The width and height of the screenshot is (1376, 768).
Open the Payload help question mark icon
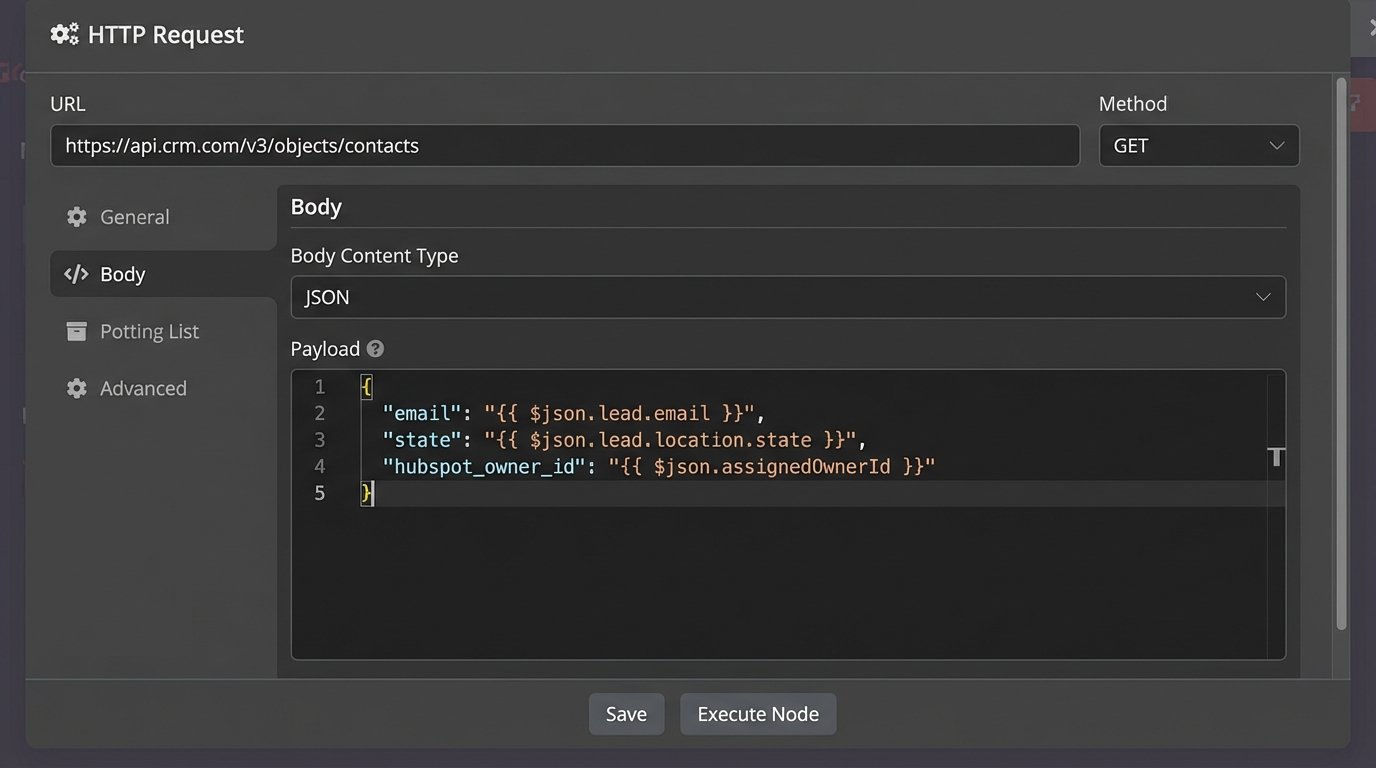(x=374, y=348)
